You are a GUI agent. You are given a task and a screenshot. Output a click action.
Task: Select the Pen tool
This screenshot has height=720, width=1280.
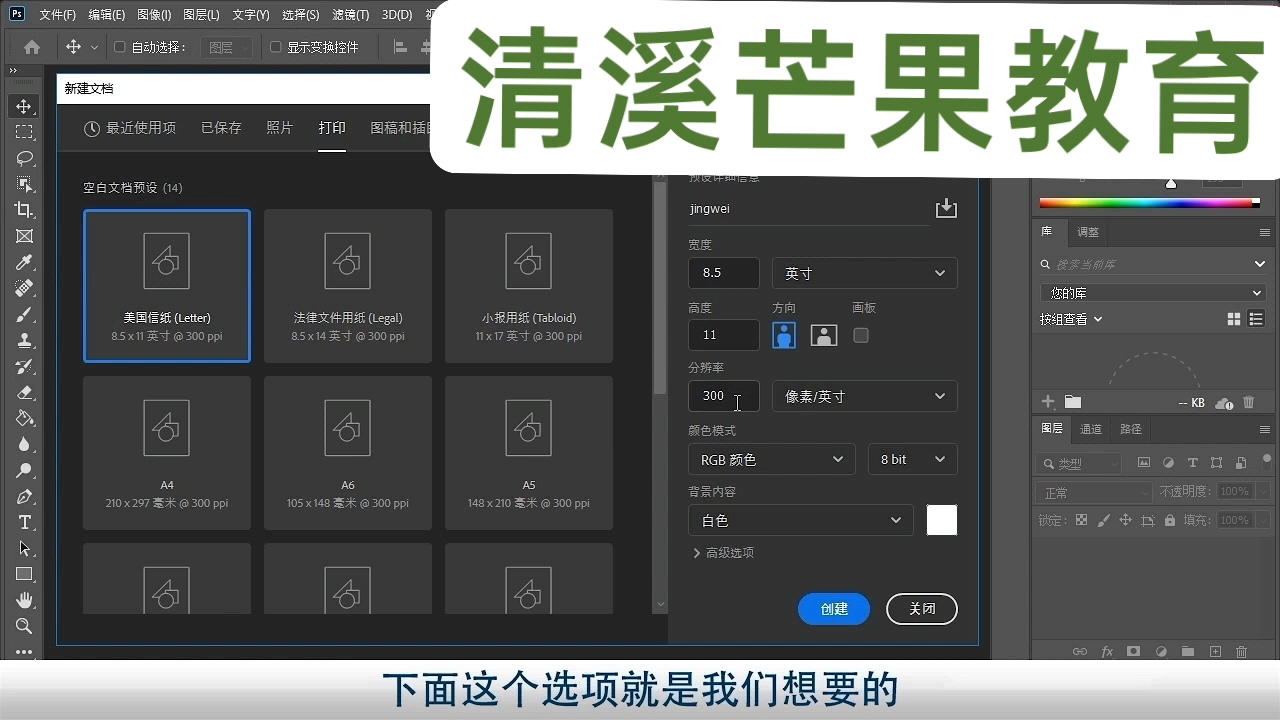pos(24,496)
